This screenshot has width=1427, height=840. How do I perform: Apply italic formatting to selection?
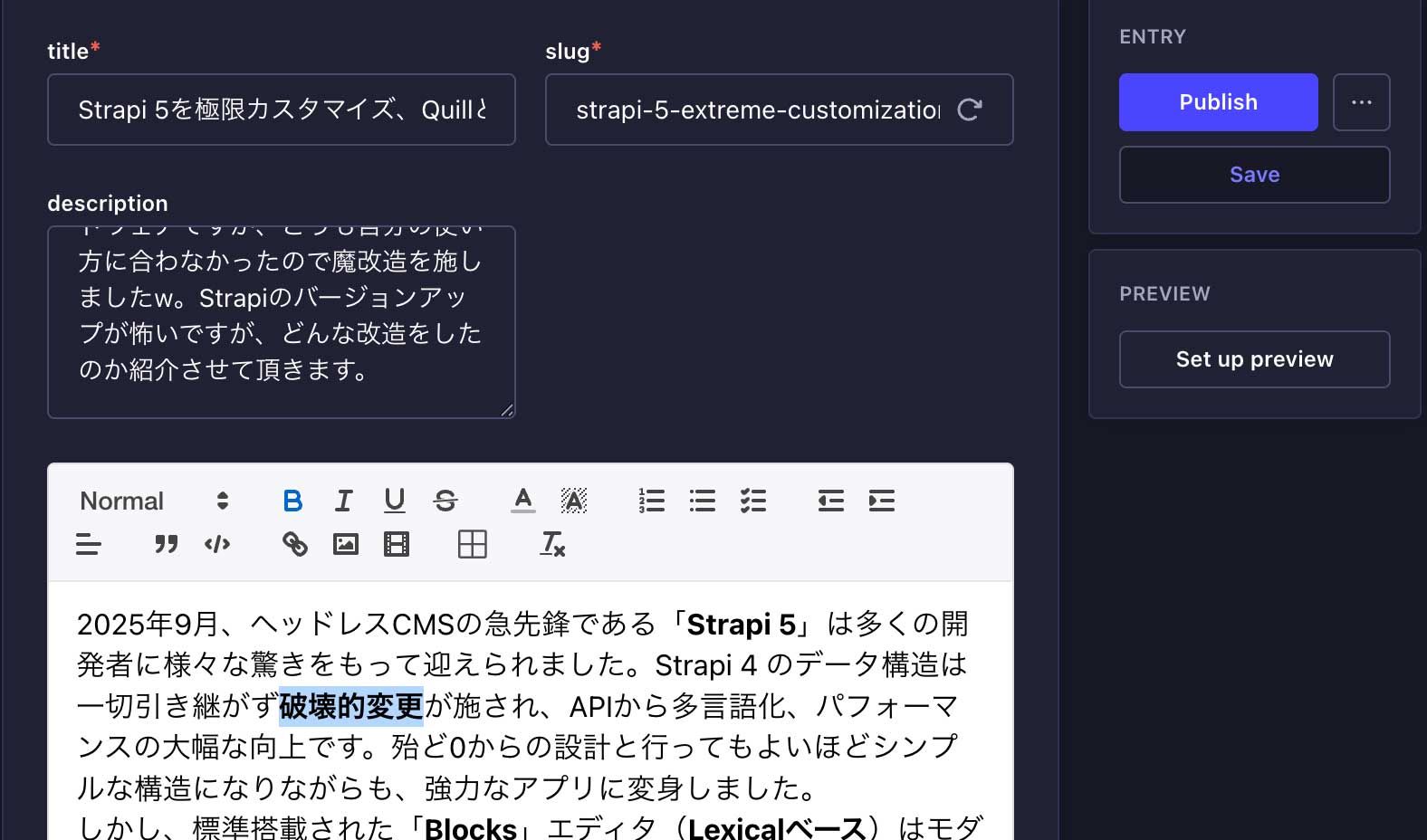(x=343, y=501)
